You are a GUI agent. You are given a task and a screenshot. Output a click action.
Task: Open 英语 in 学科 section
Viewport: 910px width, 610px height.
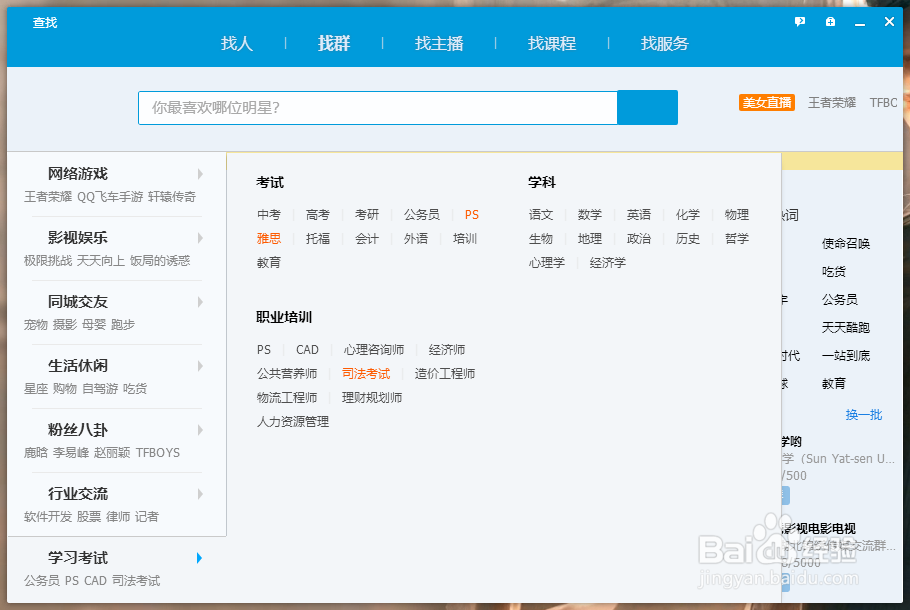tap(638, 215)
